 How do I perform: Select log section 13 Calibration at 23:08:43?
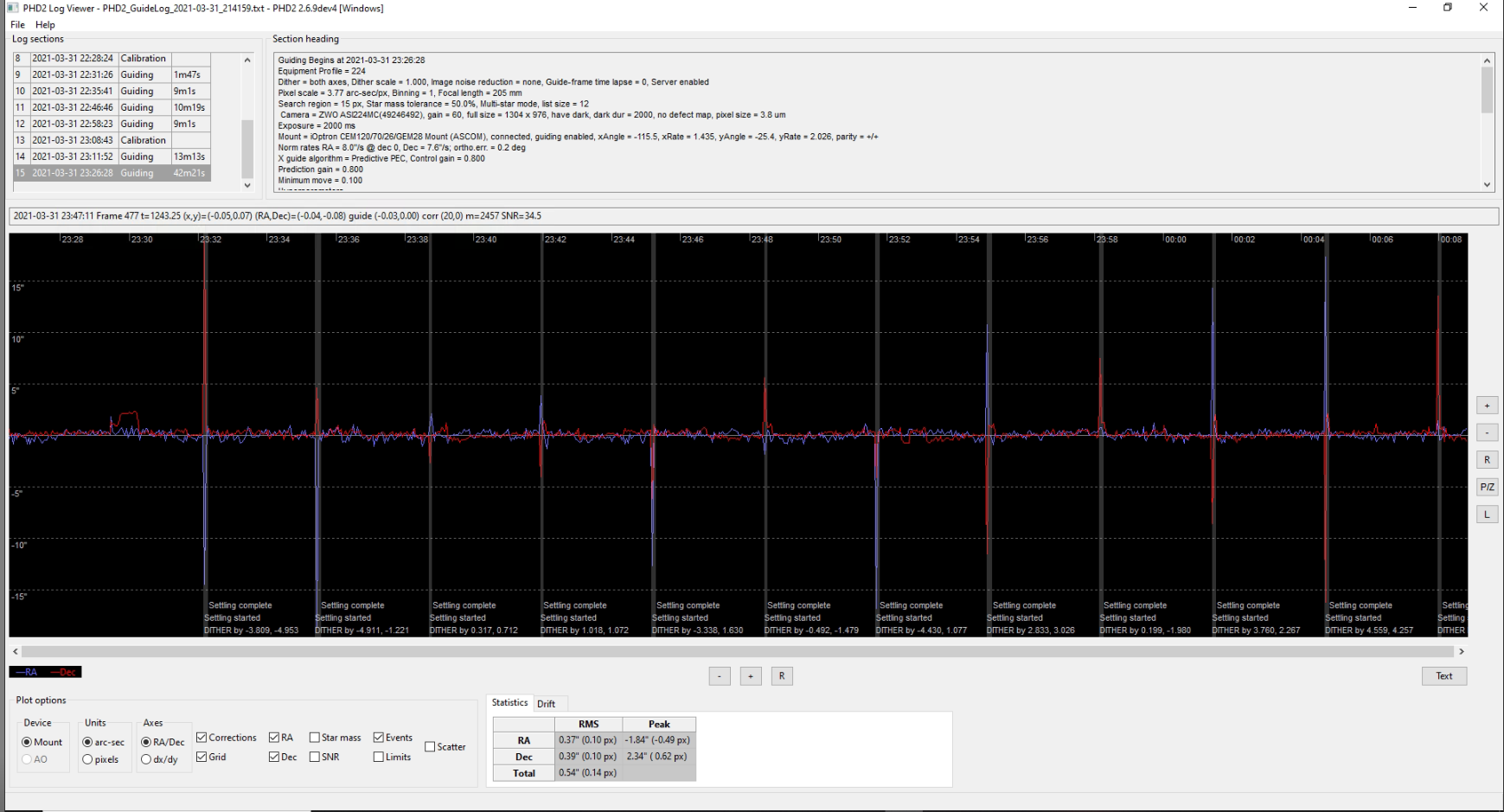click(111, 140)
